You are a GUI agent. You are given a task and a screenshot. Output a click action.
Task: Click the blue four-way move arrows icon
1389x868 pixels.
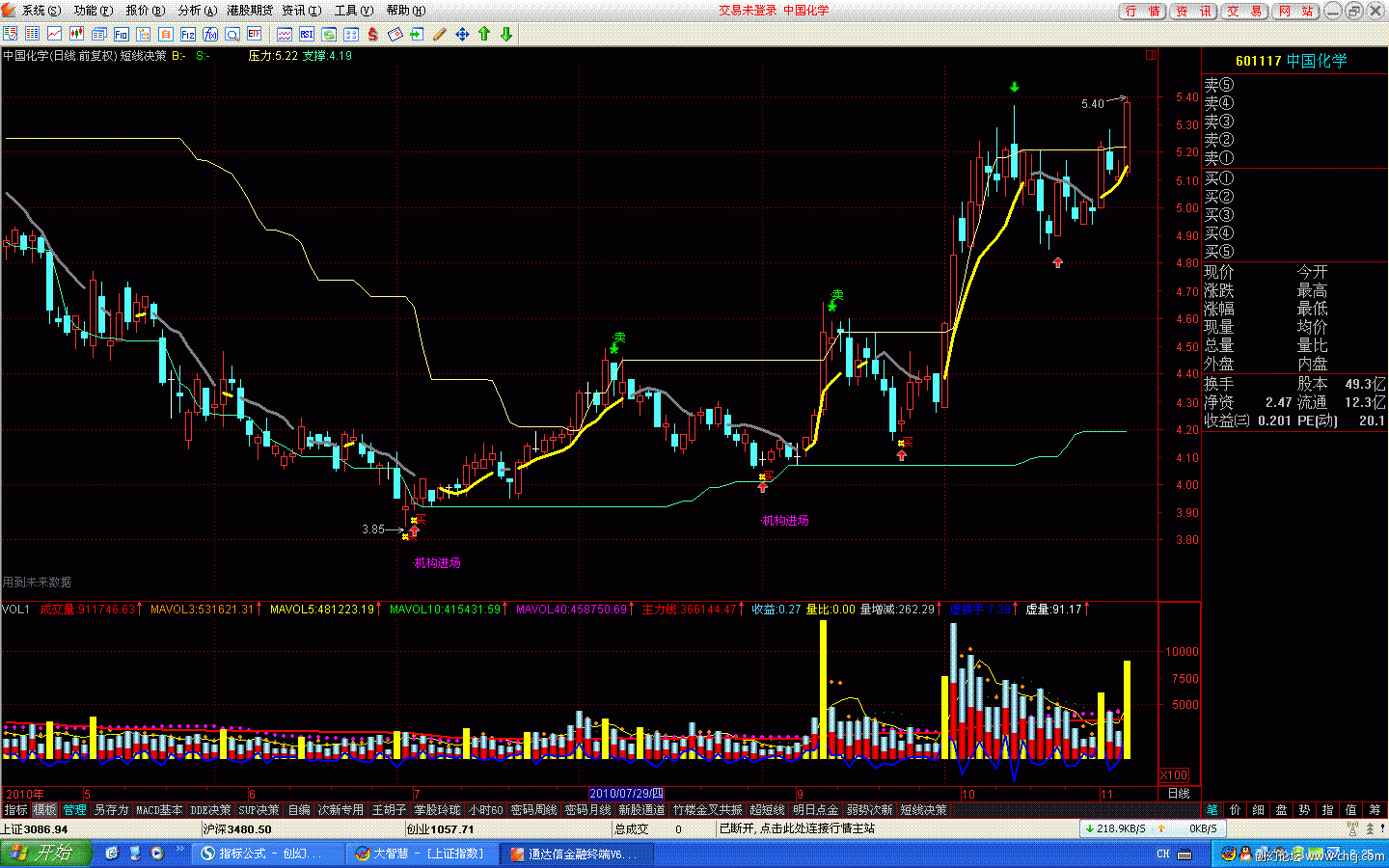(462, 34)
